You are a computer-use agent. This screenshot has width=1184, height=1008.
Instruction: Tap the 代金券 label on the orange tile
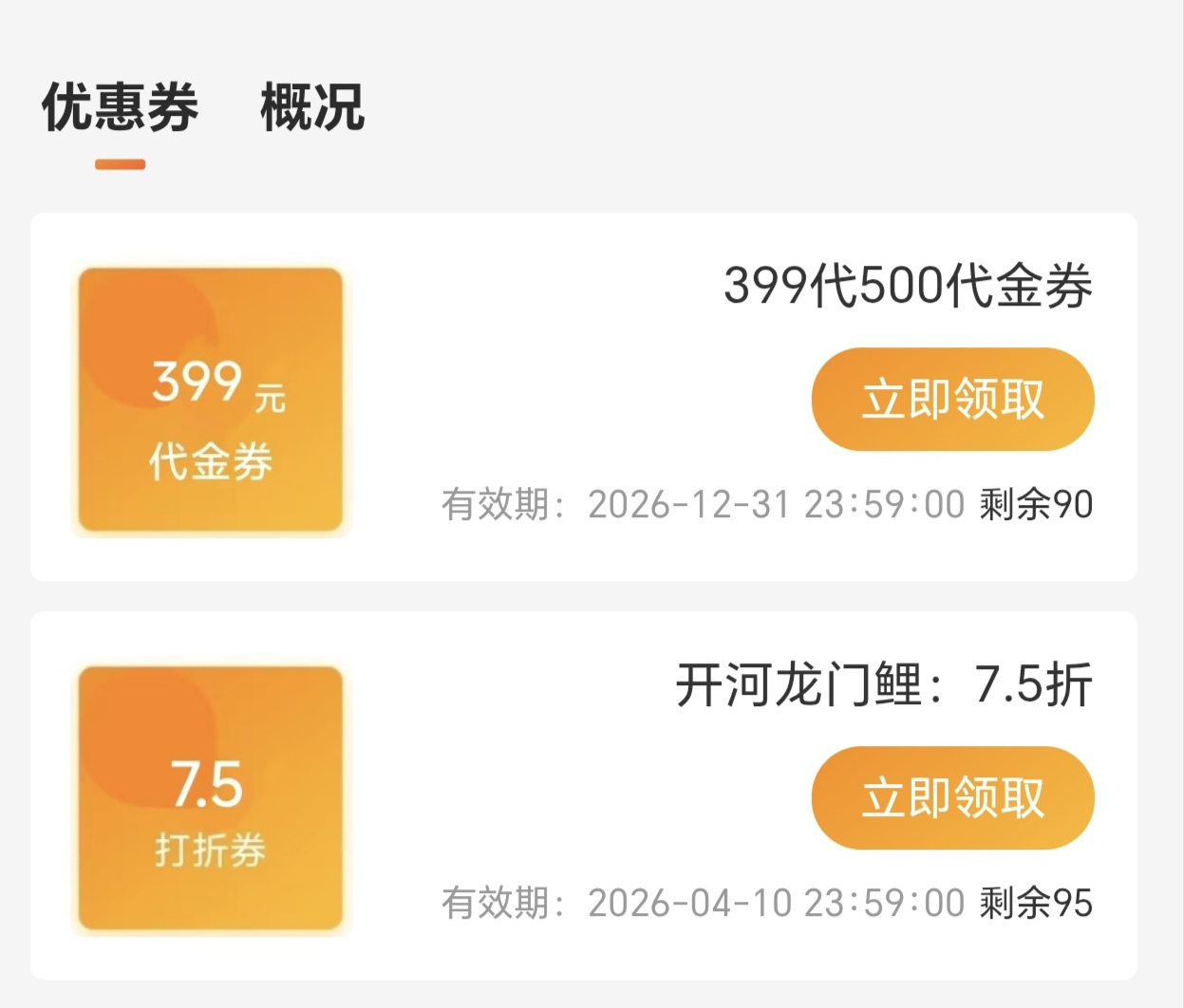tap(211, 462)
